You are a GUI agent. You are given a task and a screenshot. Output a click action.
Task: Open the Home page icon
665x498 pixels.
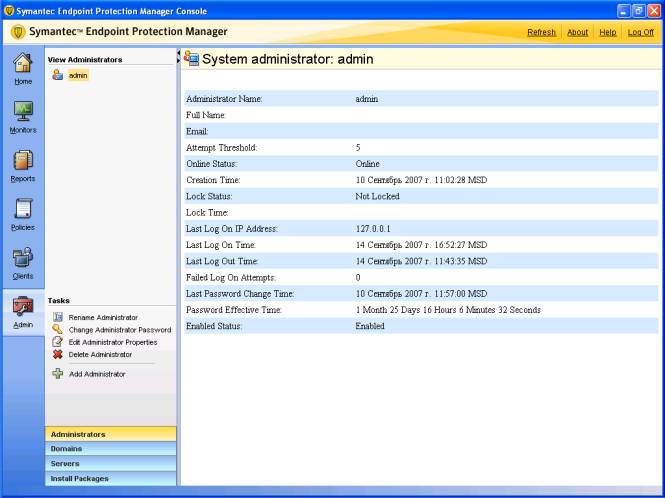pos(22,65)
